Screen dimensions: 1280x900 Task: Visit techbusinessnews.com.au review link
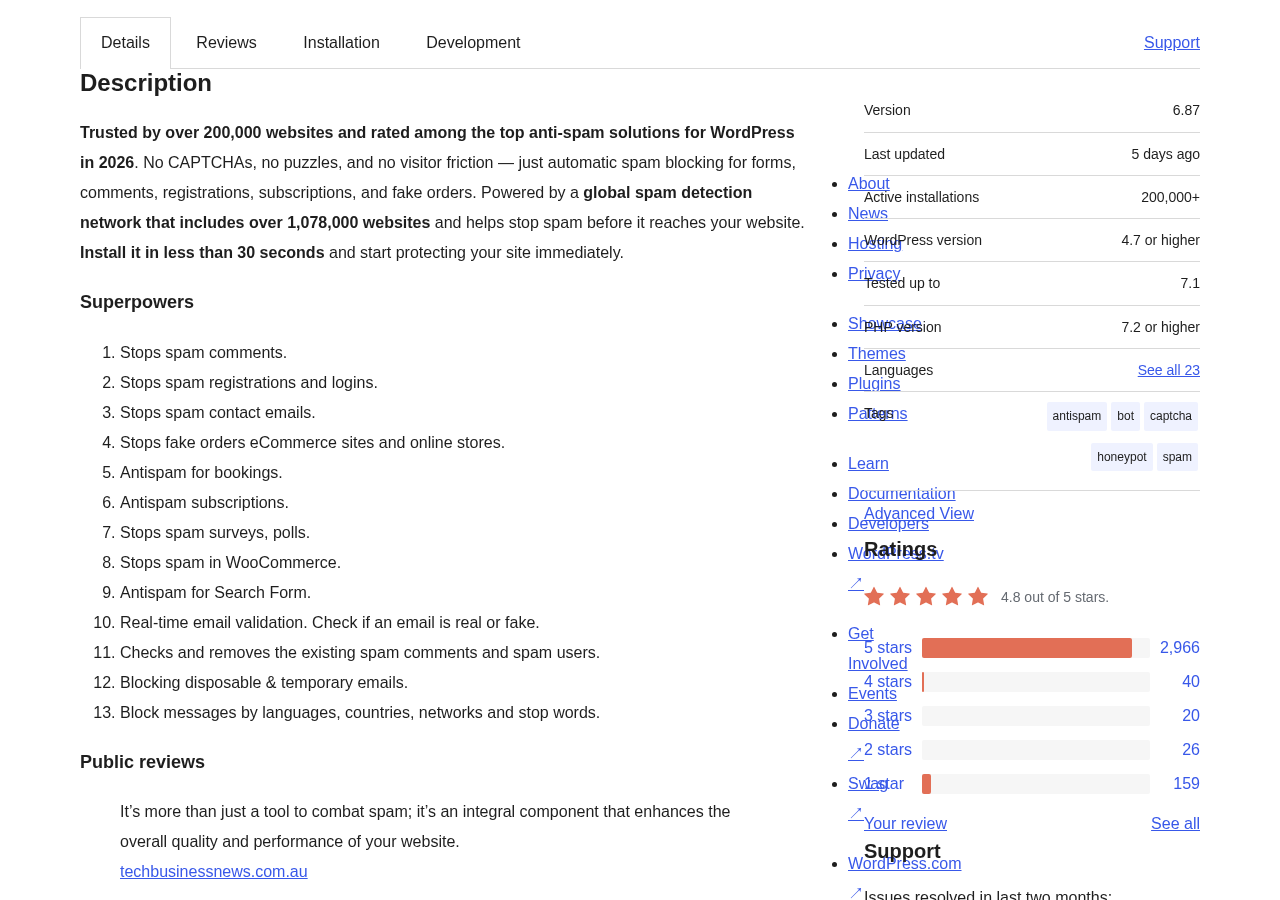coord(214,872)
